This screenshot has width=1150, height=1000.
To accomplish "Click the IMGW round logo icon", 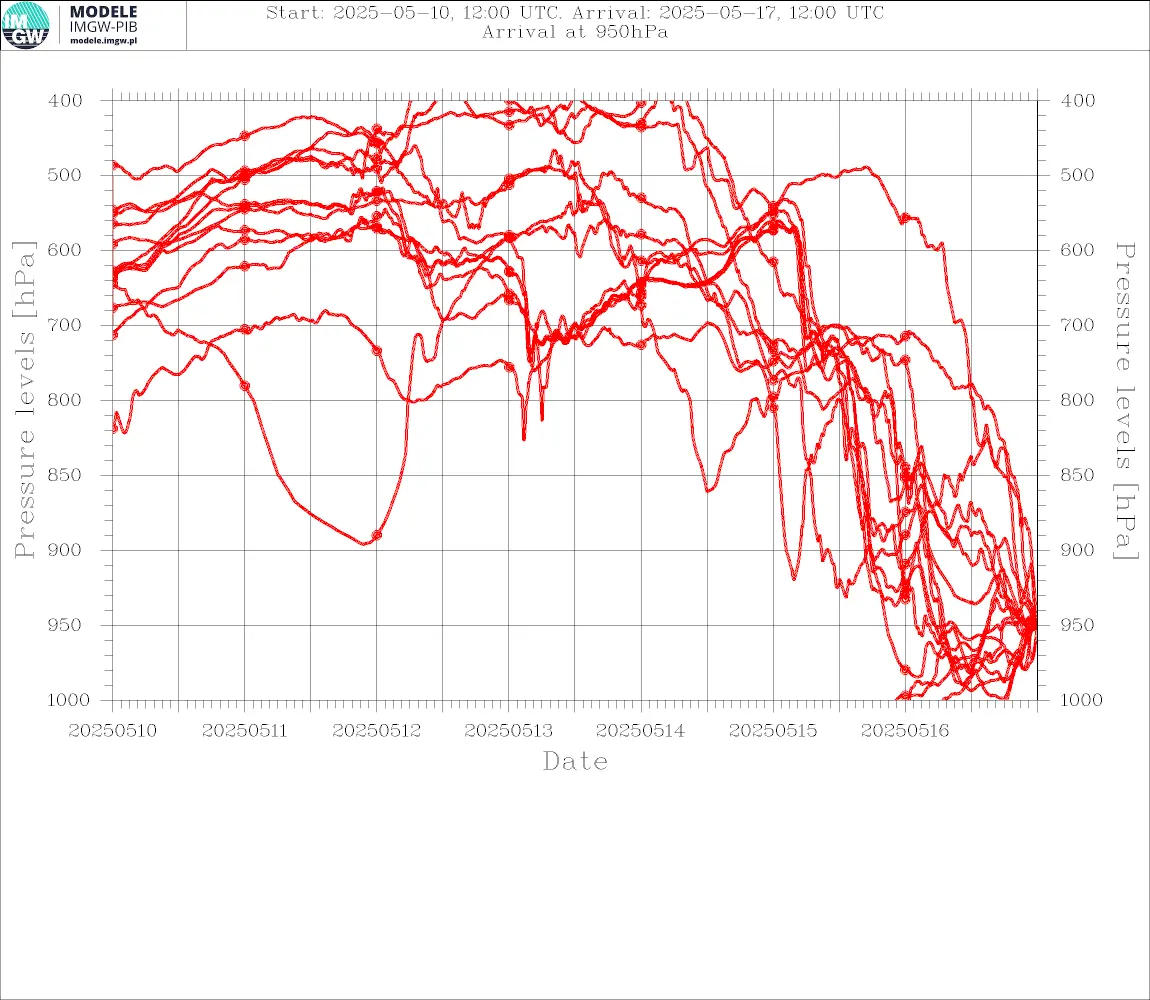I will pos(26,26).
